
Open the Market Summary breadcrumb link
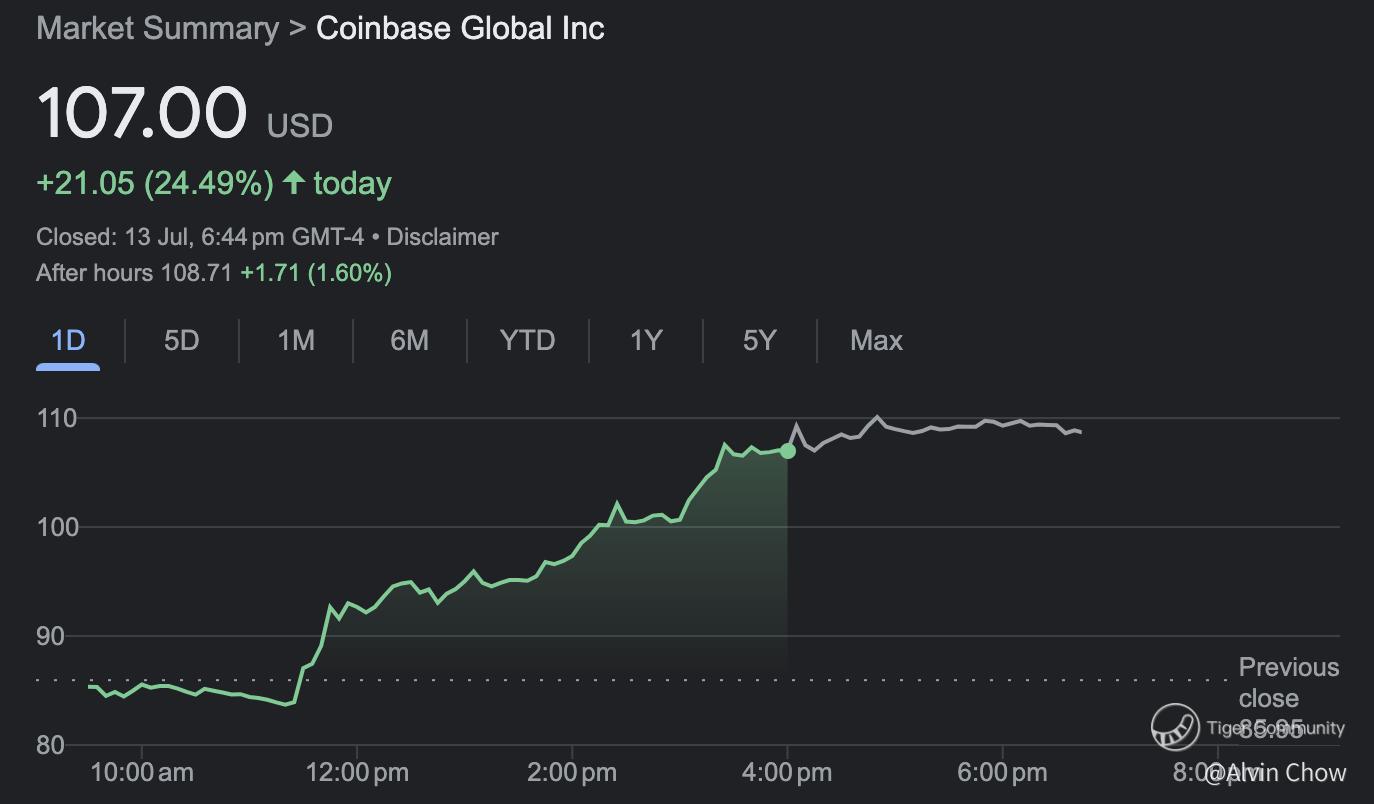tap(157, 28)
